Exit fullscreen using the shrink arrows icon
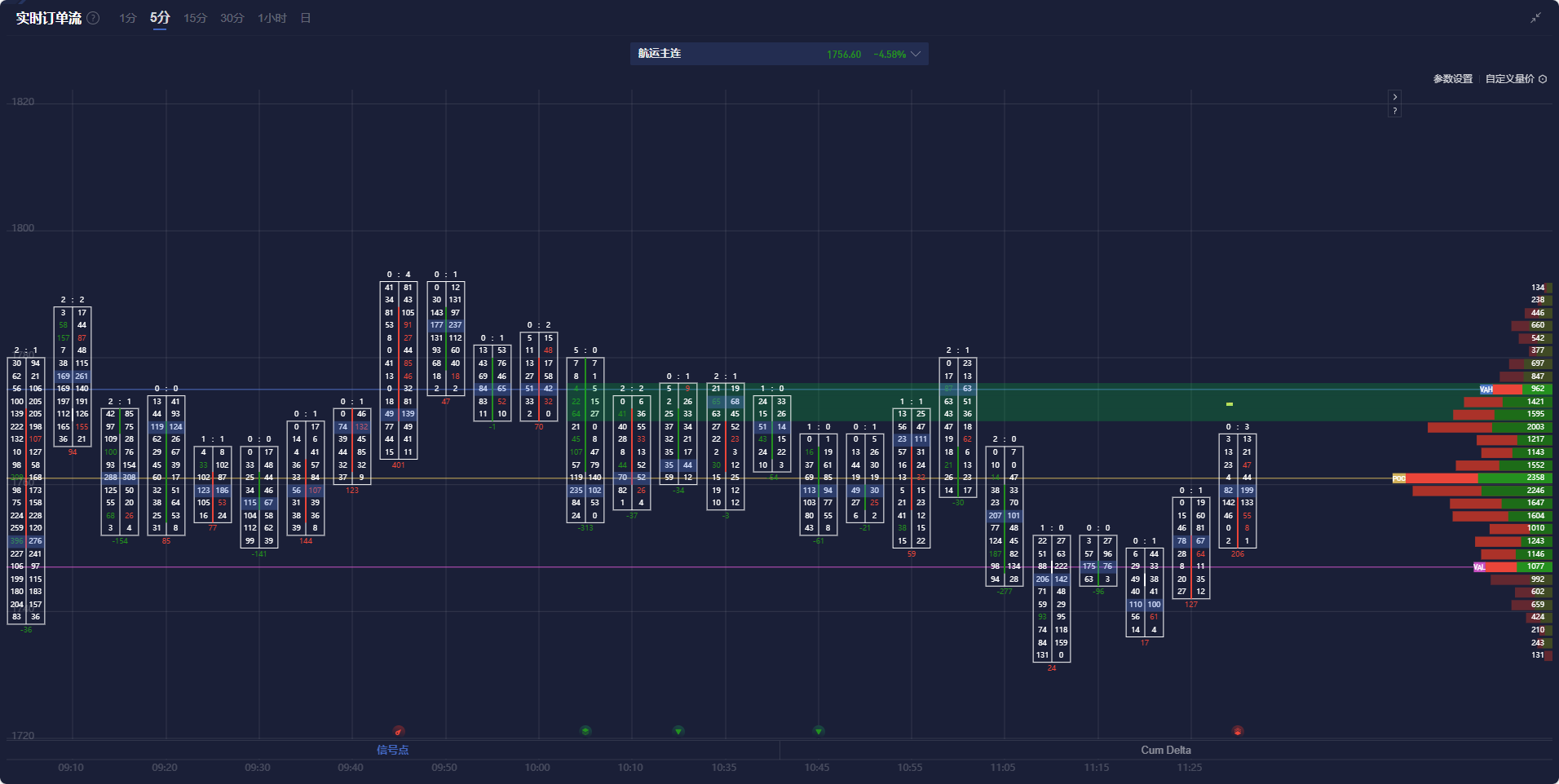 tap(1535, 18)
